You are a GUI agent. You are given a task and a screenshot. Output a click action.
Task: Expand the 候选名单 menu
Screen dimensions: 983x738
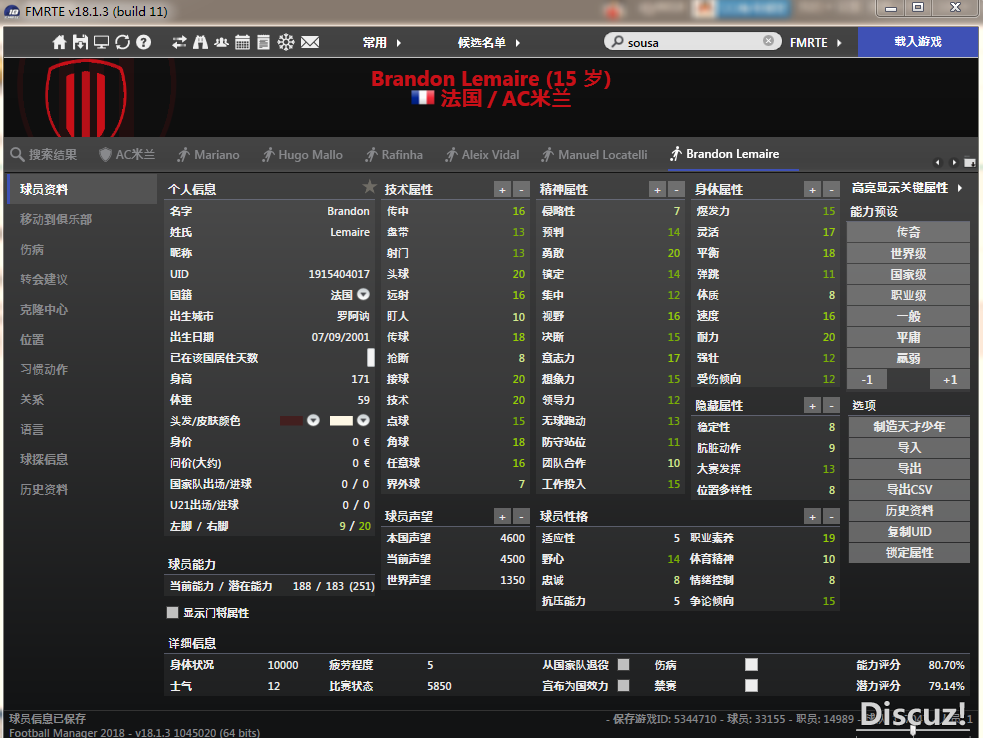tap(489, 43)
